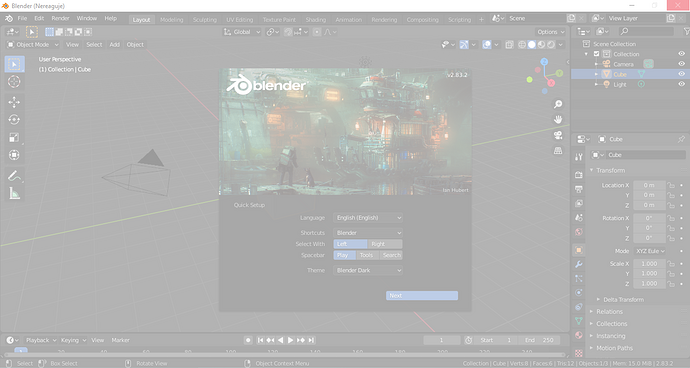Select the Move tool in the toolbar

point(14,102)
